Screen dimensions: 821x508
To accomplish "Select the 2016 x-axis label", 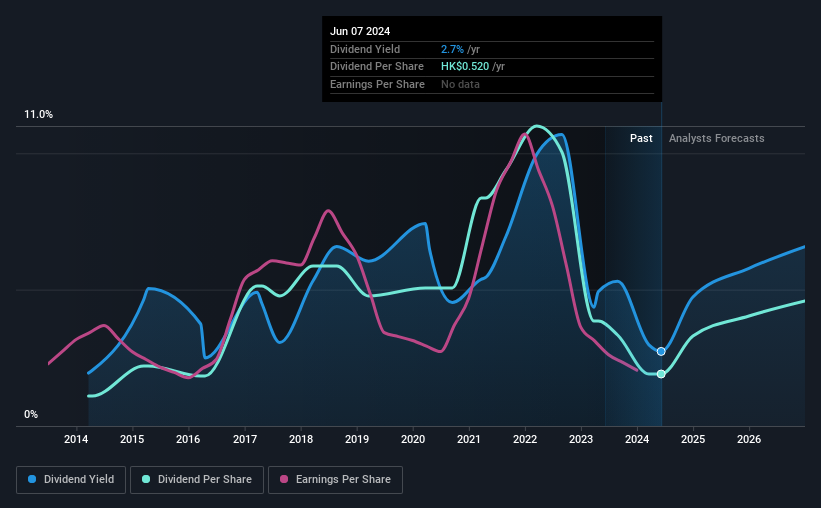I will 188,439.
